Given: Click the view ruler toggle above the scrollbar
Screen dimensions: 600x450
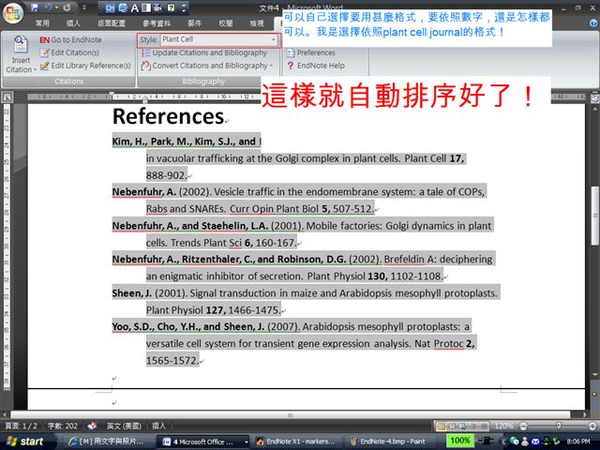Looking at the screenshot, I should click(595, 98).
